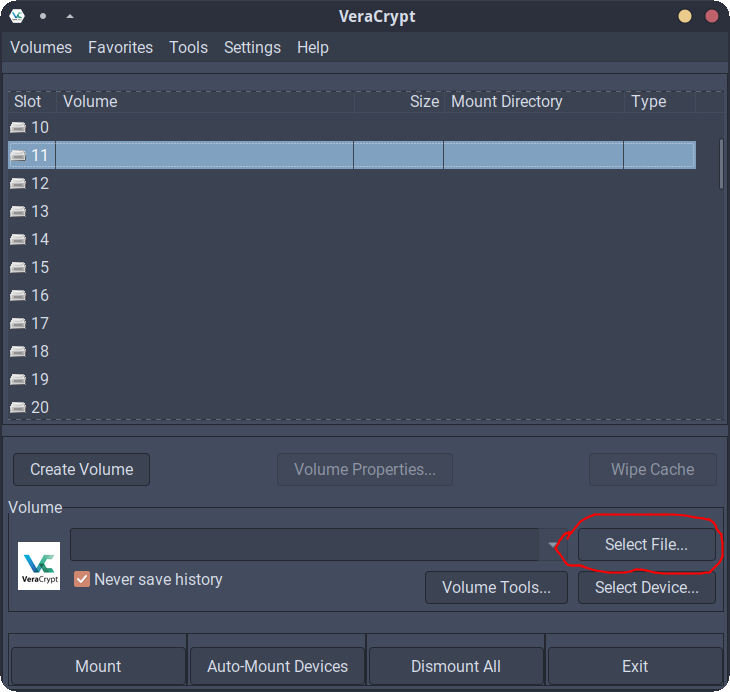Open the Help menu
Screen dimensions: 730x692
(313, 47)
